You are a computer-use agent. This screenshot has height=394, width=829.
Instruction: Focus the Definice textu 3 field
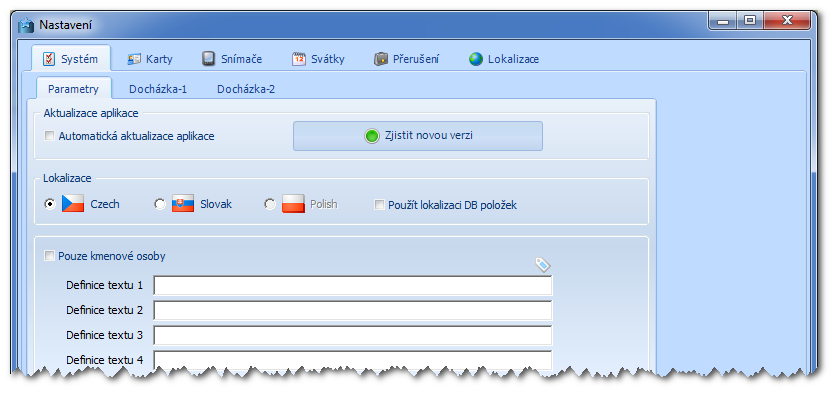(353, 335)
